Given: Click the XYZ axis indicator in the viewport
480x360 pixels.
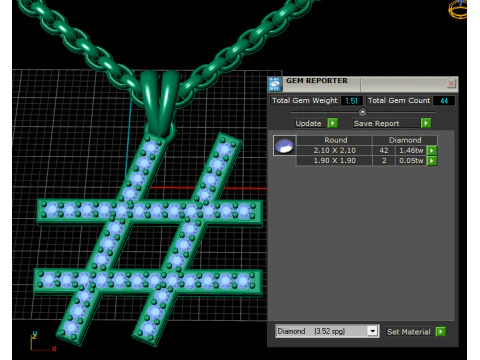Looking at the screenshot, I should click(43, 342).
